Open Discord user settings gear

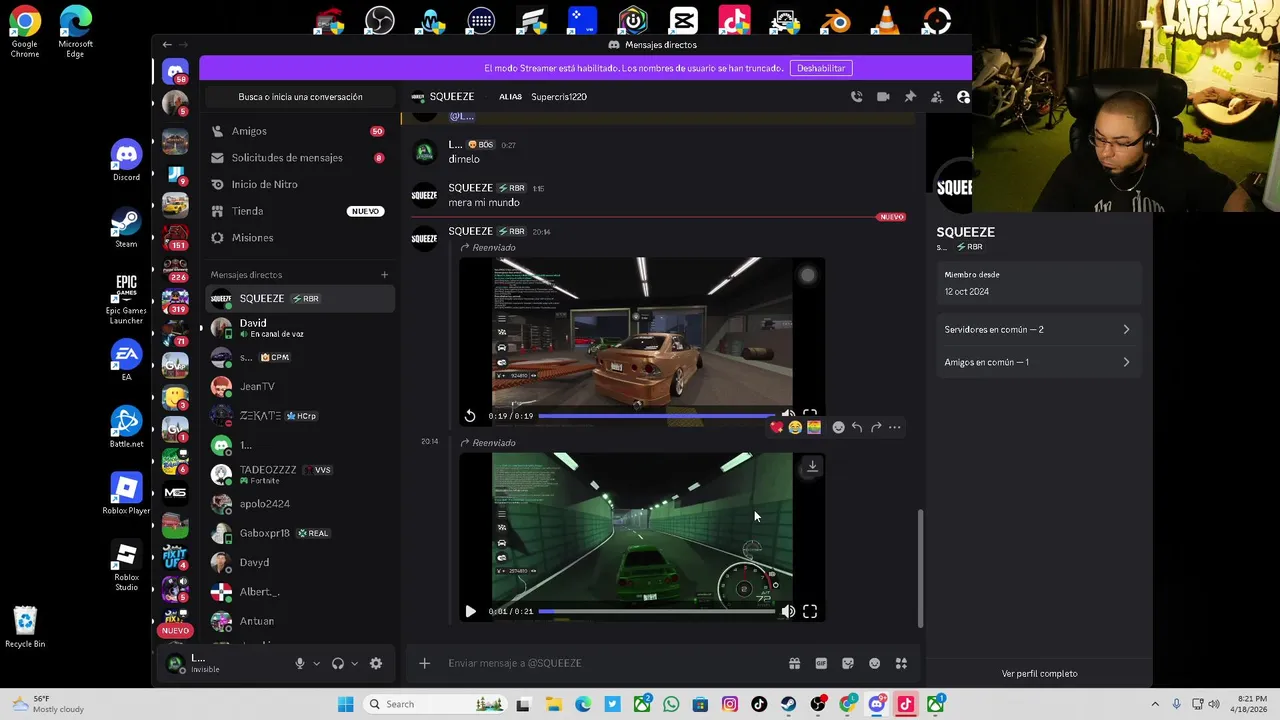376,663
